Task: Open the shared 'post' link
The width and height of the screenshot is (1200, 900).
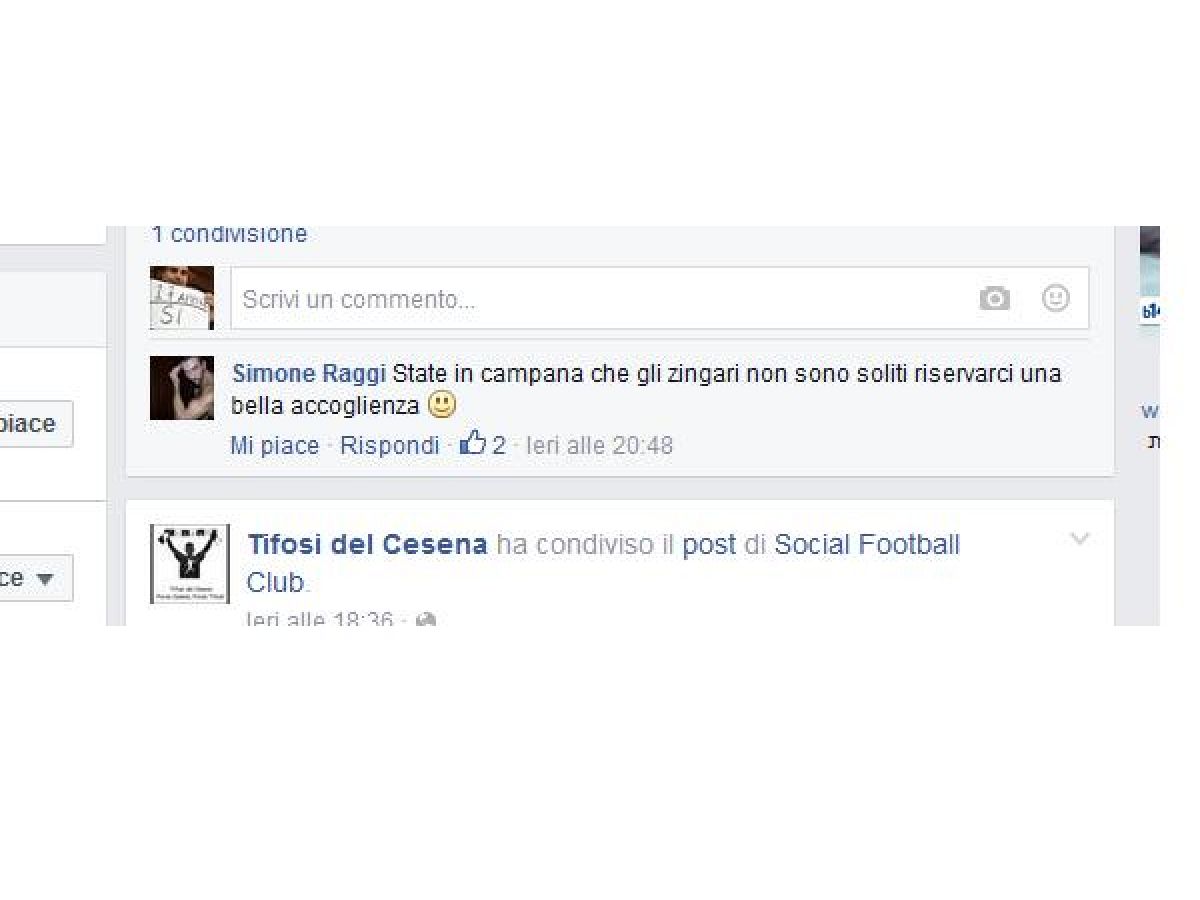Action: point(708,546)
